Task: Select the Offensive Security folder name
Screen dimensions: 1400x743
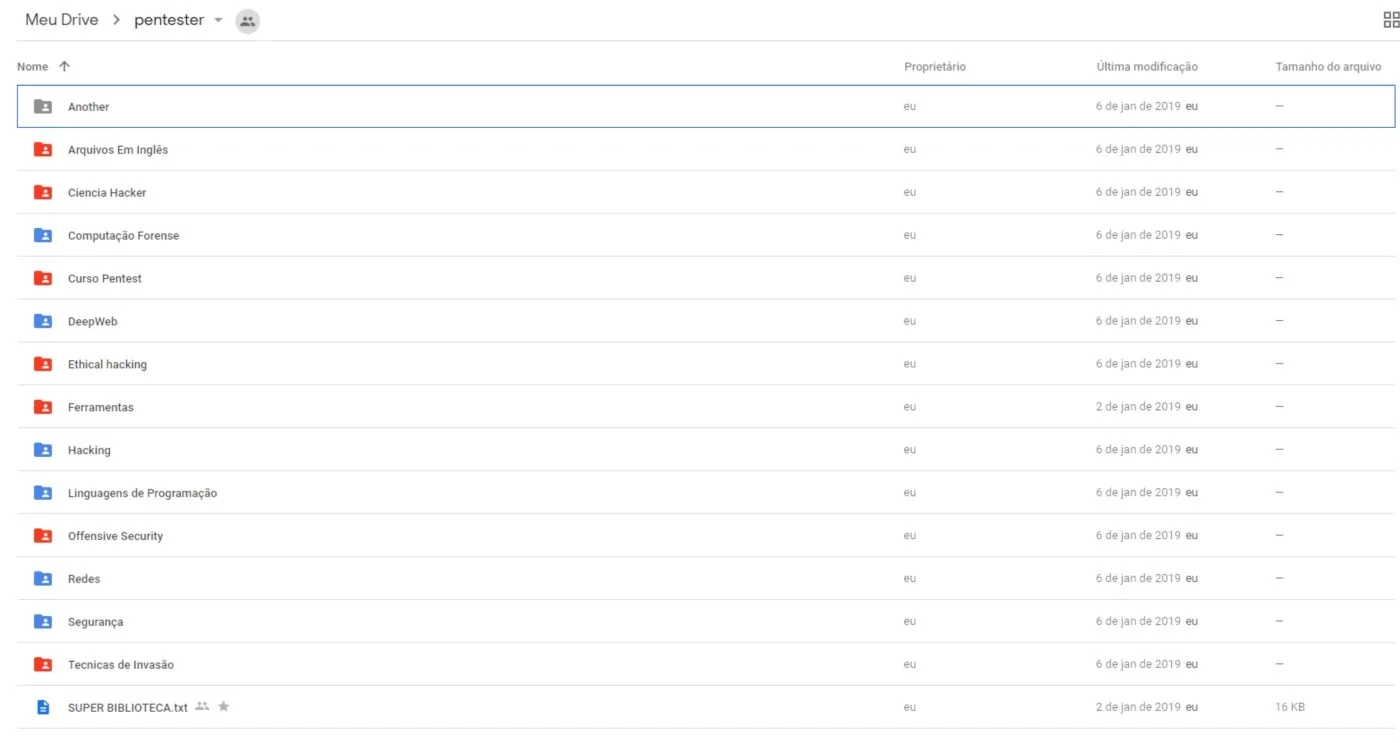Action: (115, 537)
